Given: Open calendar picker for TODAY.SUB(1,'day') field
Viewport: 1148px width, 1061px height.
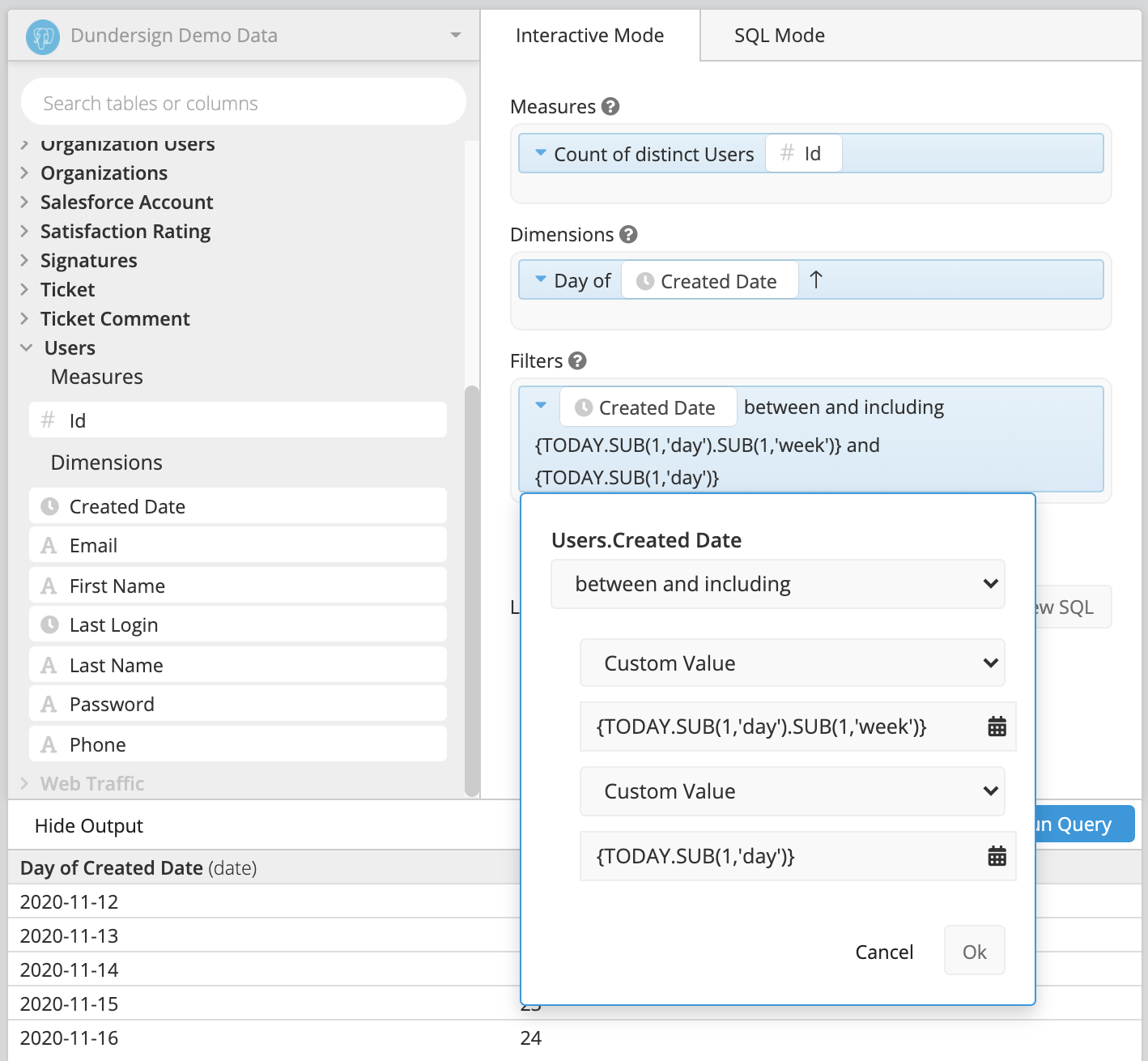Looking at the screenshot, I should (997, 856).
